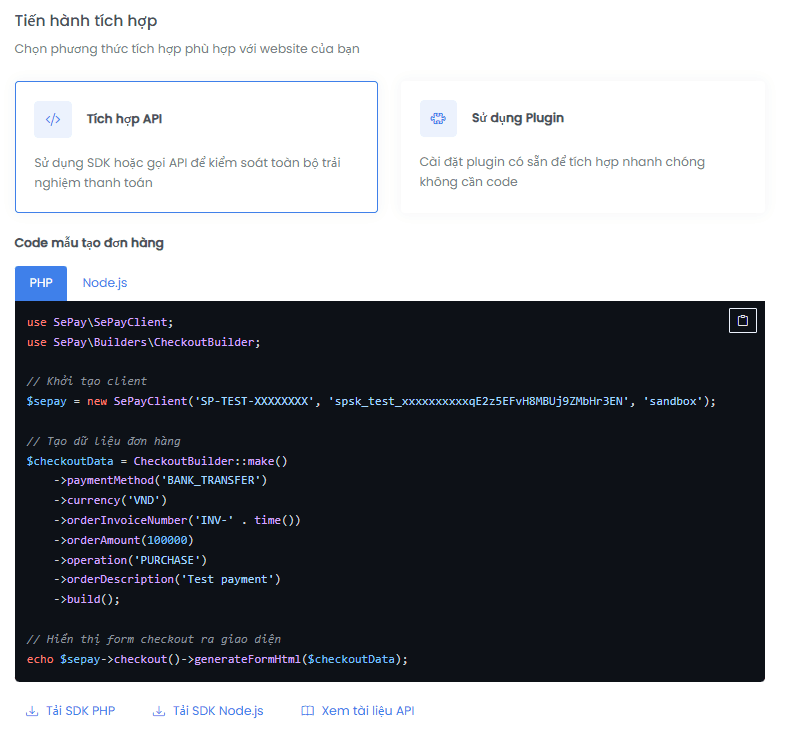Click the code brackets icon in API card
The height and width of the screenshot is (736, 786).
pos(53,119)
